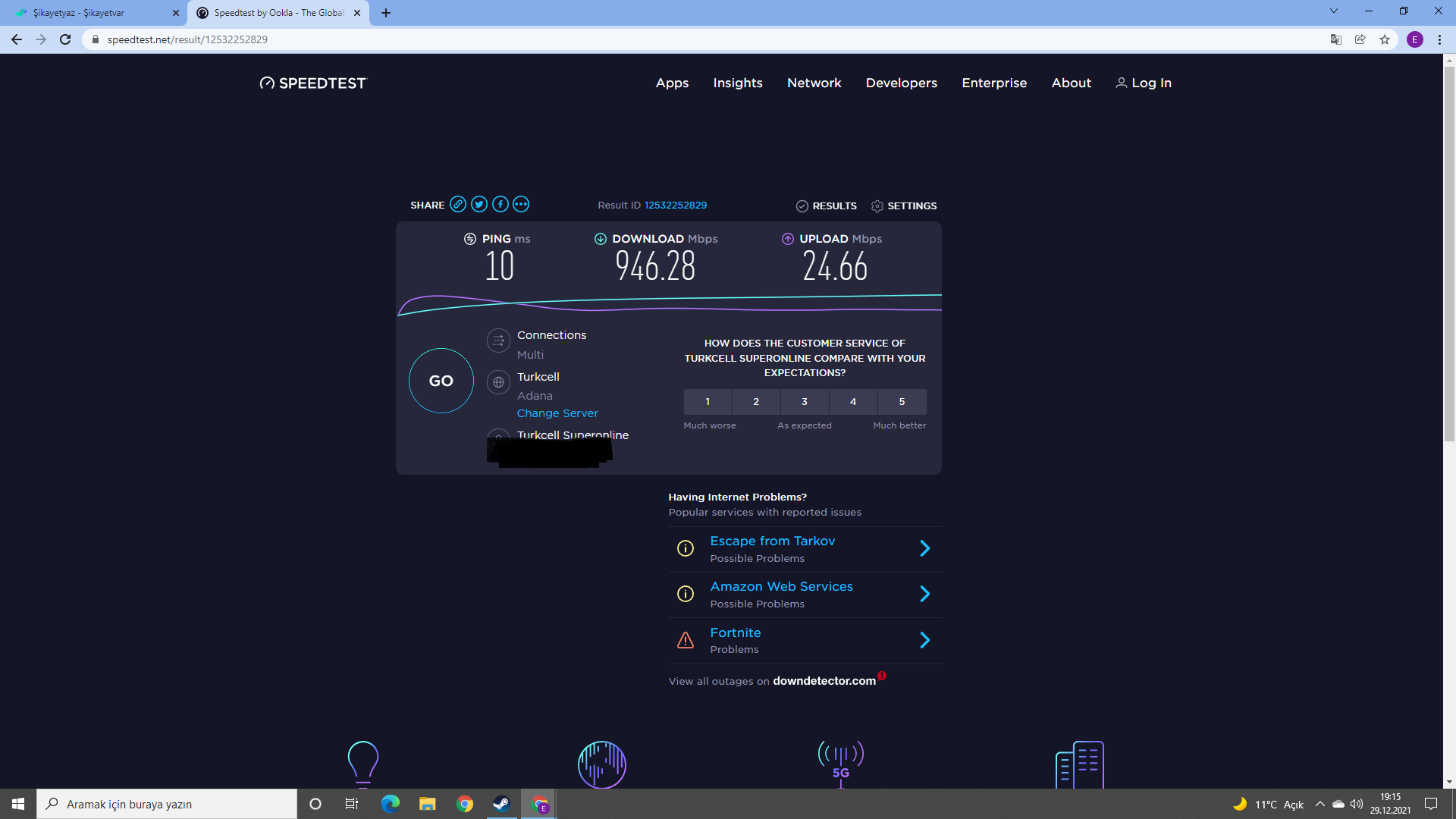Open Steam from the taskbar
Viewport: 1456px width, 819px height.
pos(501,804)
